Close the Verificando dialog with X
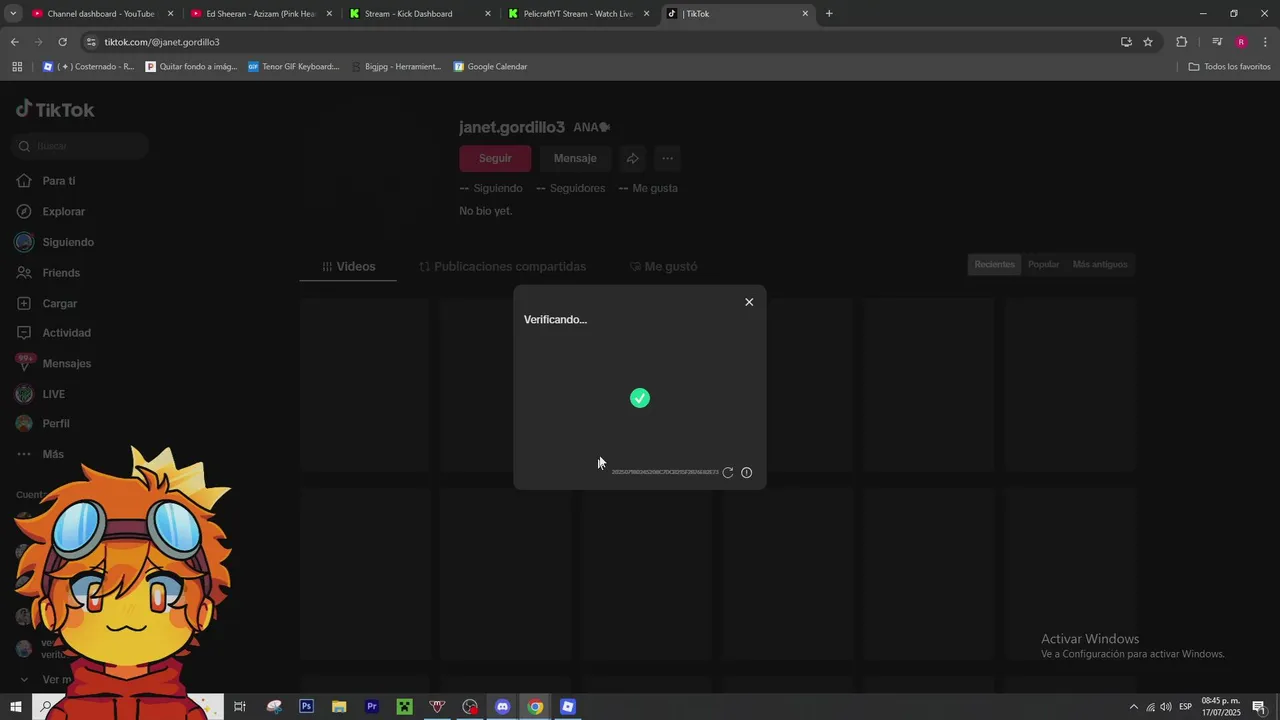Screen dimensions: 1280x720 coord(749,302)
